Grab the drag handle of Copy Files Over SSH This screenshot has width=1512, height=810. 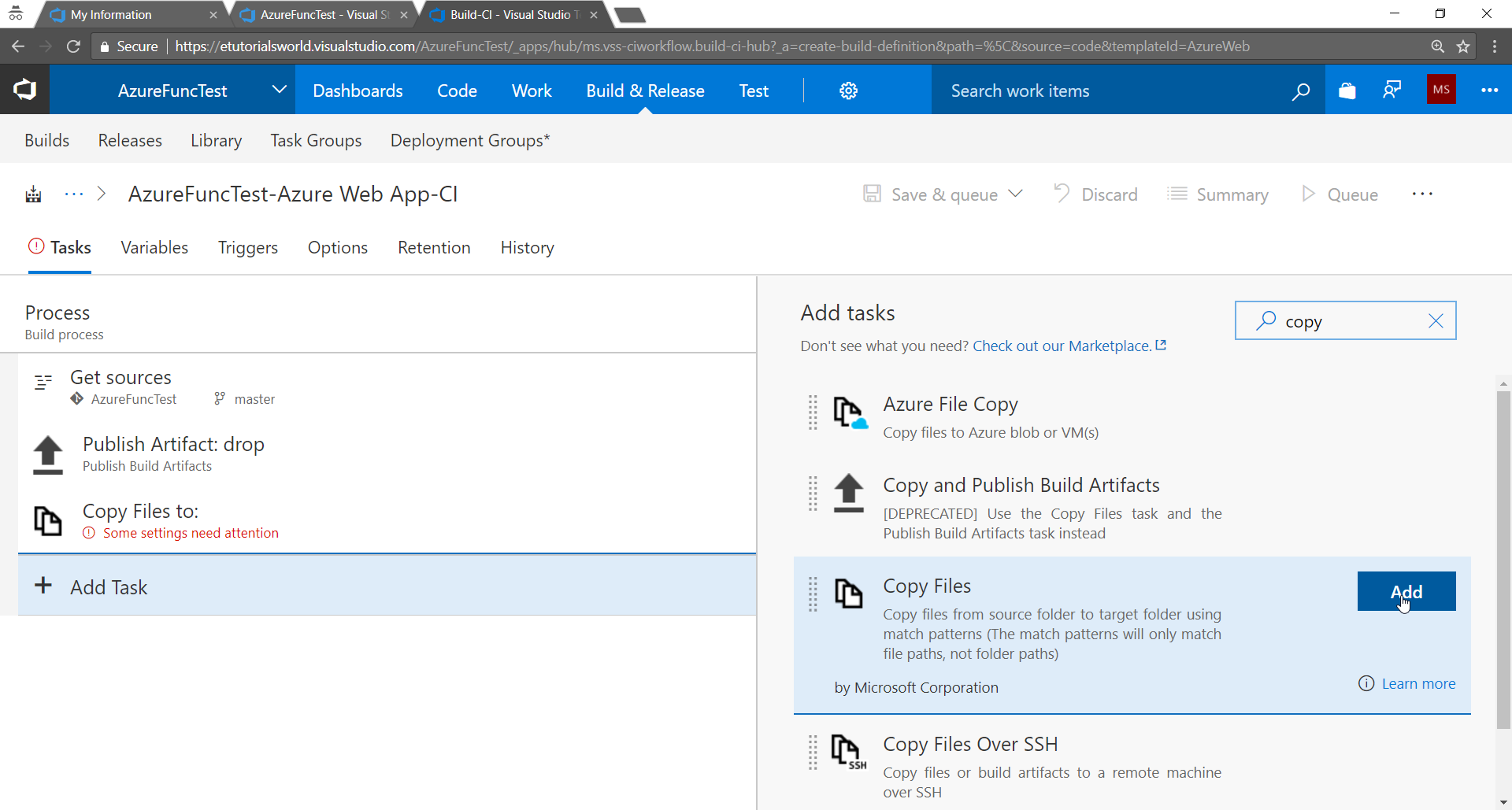click(813, 752)
